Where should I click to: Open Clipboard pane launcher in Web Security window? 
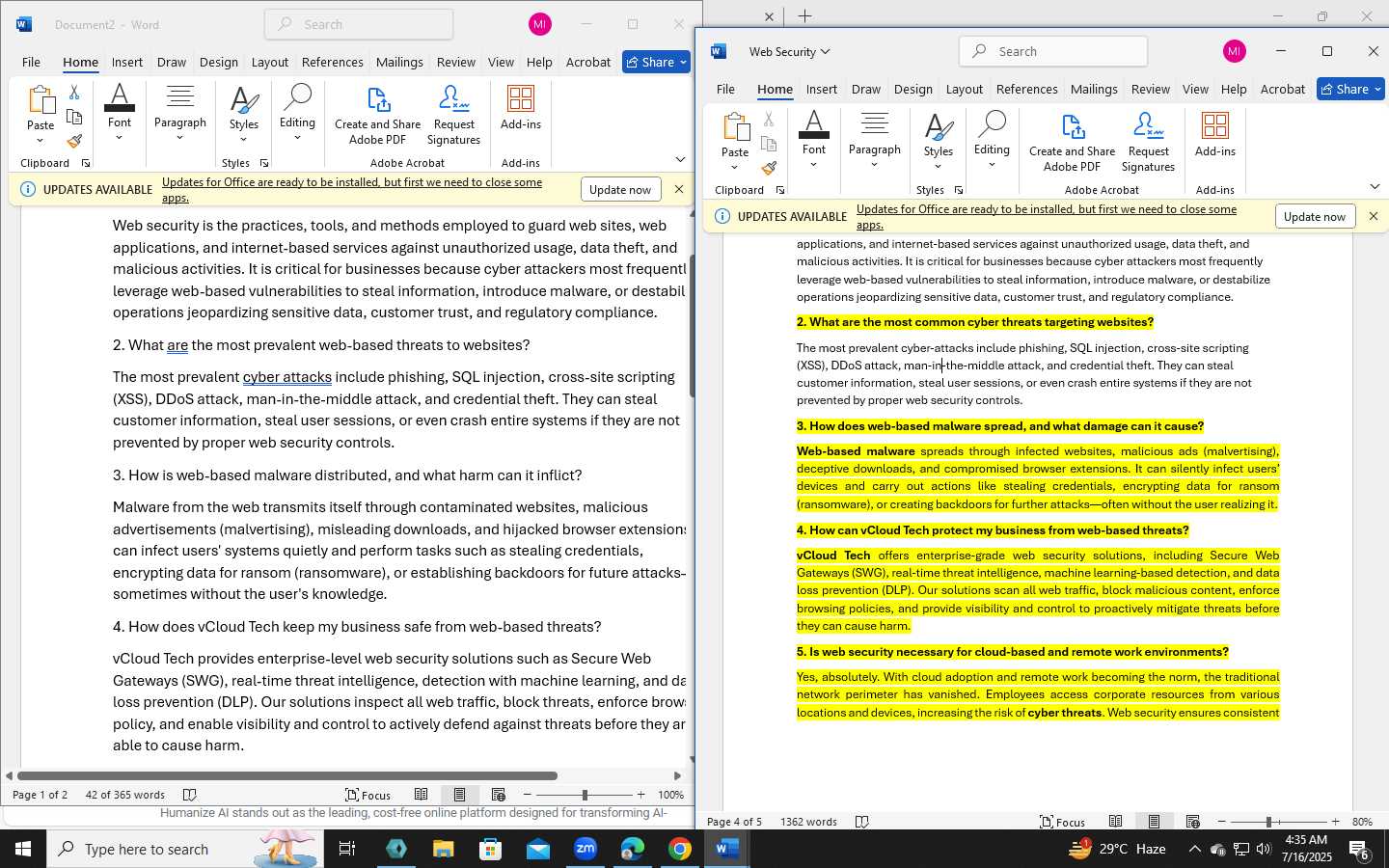779,190
